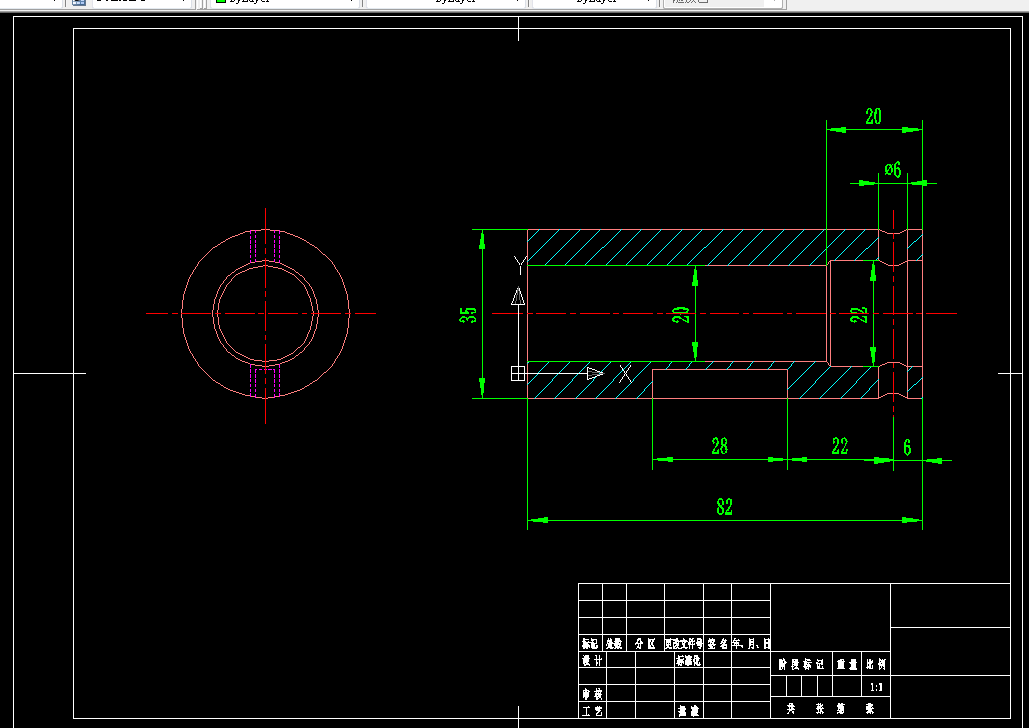Click the 阶段标记 header cell
Viewport: 1029px width, 728px height.
802,664
